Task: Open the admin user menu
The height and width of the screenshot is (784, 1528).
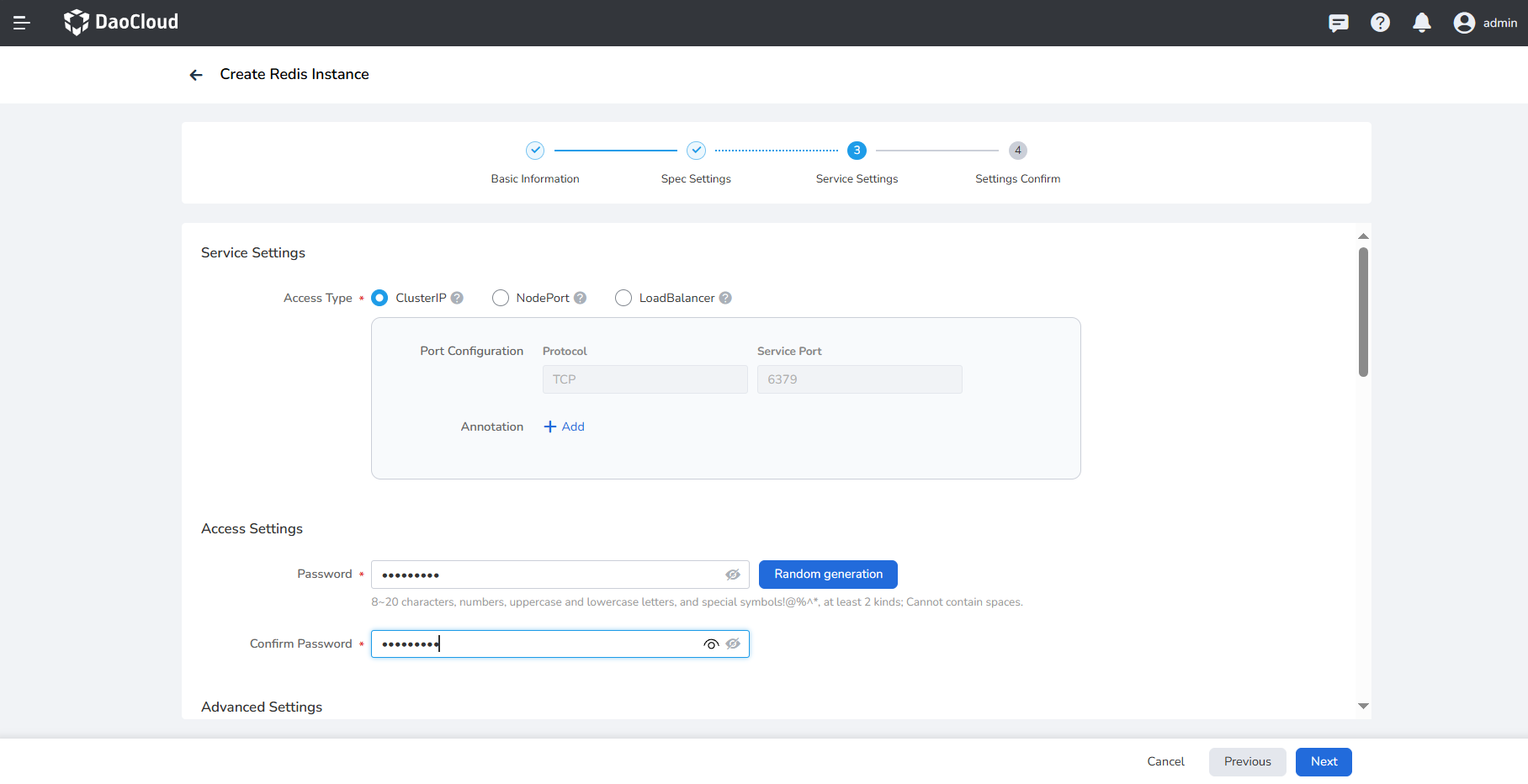Action: pyautogui.click(x=1485, y=23)
